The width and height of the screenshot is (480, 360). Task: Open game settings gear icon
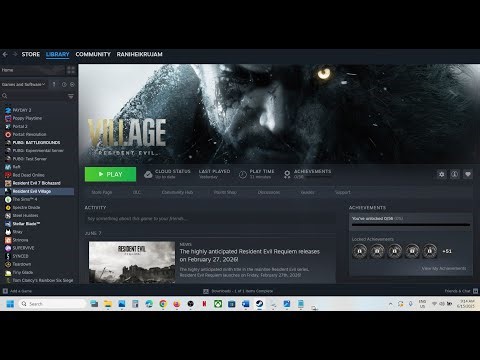coord(442,174)
